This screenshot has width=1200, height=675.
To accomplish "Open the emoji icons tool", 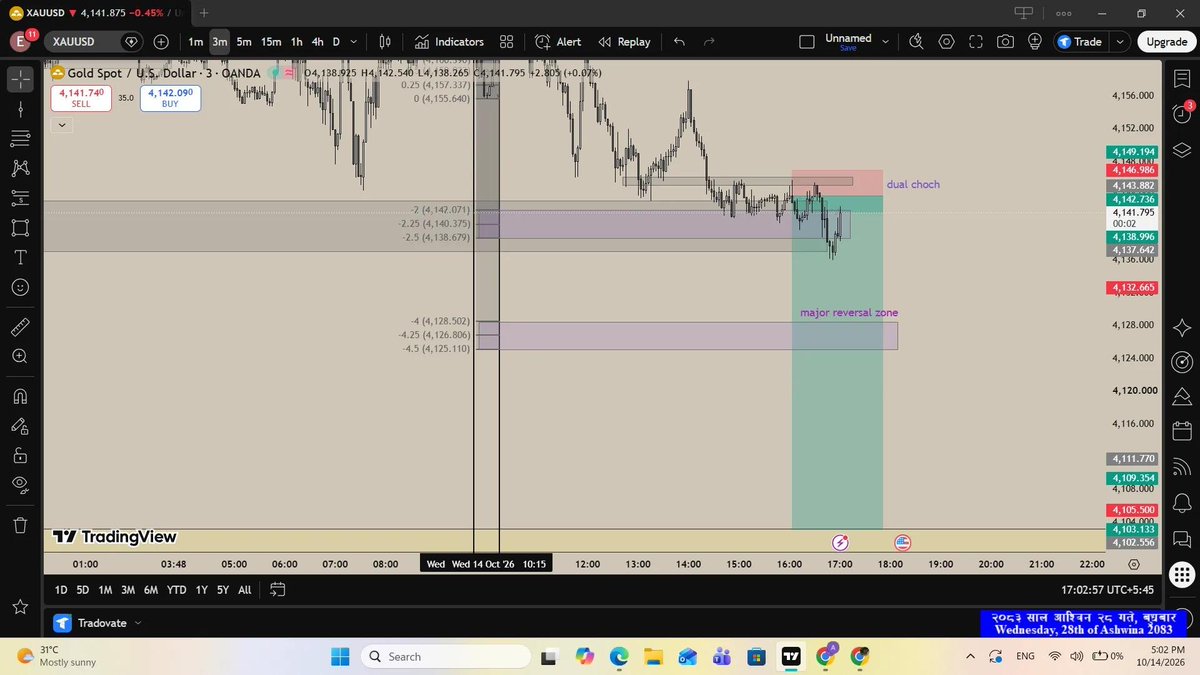I will tap(21, 287).
